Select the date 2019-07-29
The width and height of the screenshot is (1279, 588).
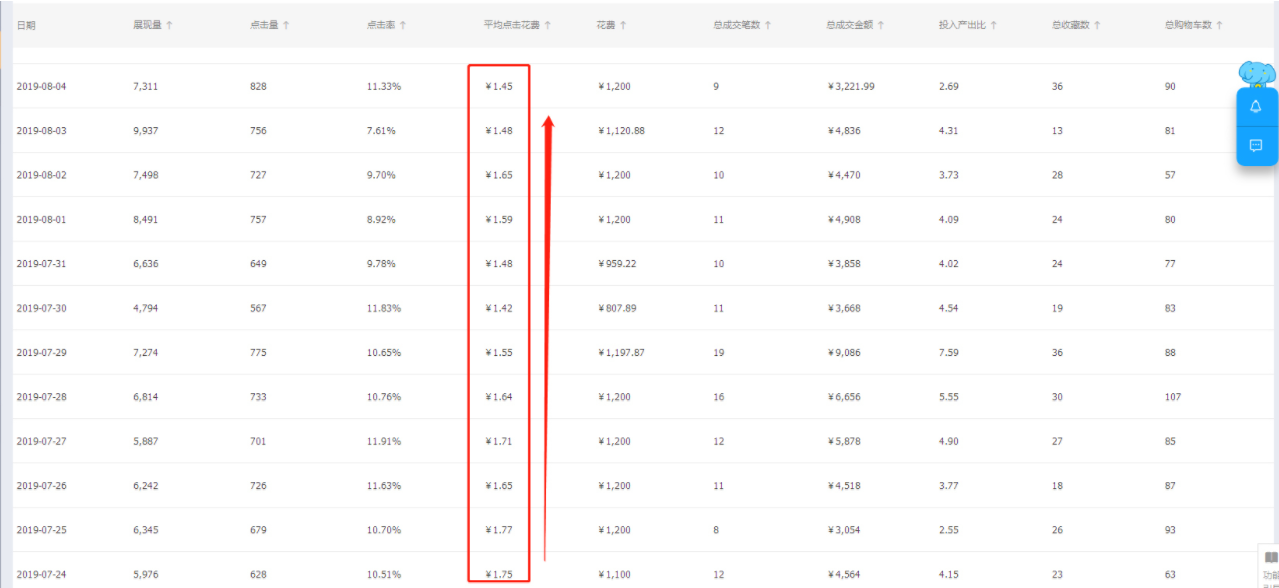[41, 353]
